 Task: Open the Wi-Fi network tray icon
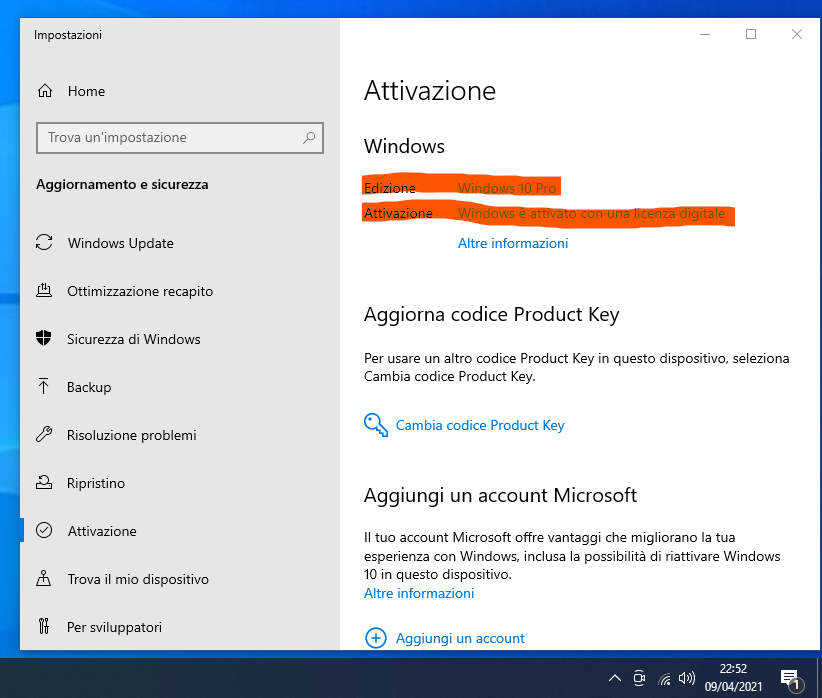(665, 679)
